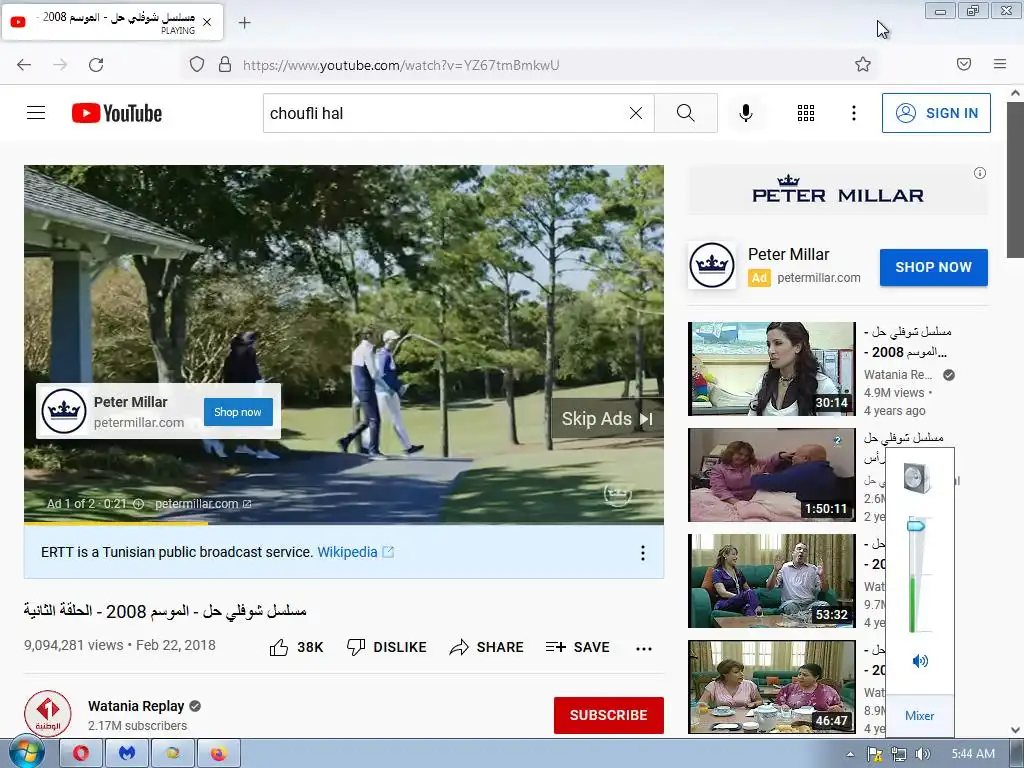Click the speaker device icon in volume popup
Image resolution: width=1024 pixels, height=768 pixels.
917,478
